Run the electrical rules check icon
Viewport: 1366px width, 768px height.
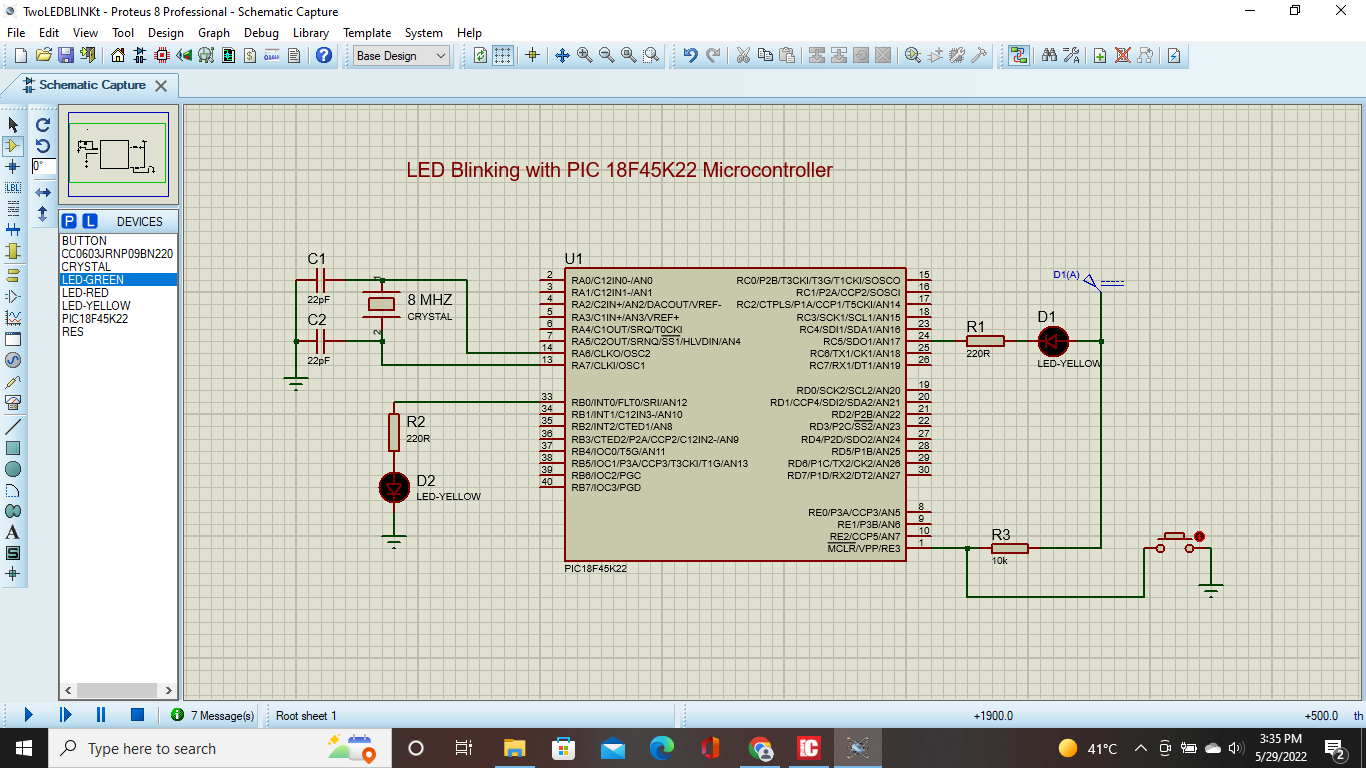click(x=1175, y=56)
